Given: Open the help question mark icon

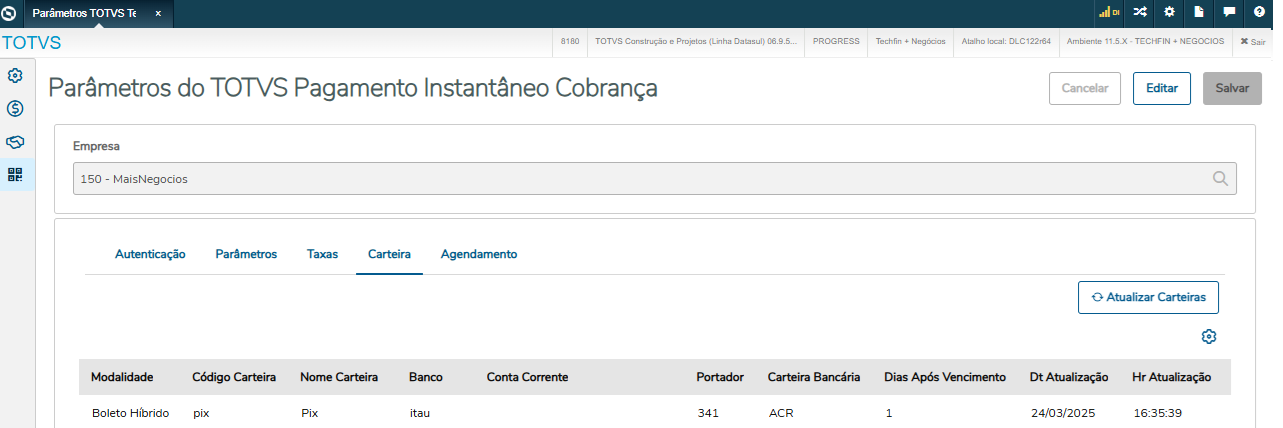Looking at the screenshot, I should pos(1259,12).
